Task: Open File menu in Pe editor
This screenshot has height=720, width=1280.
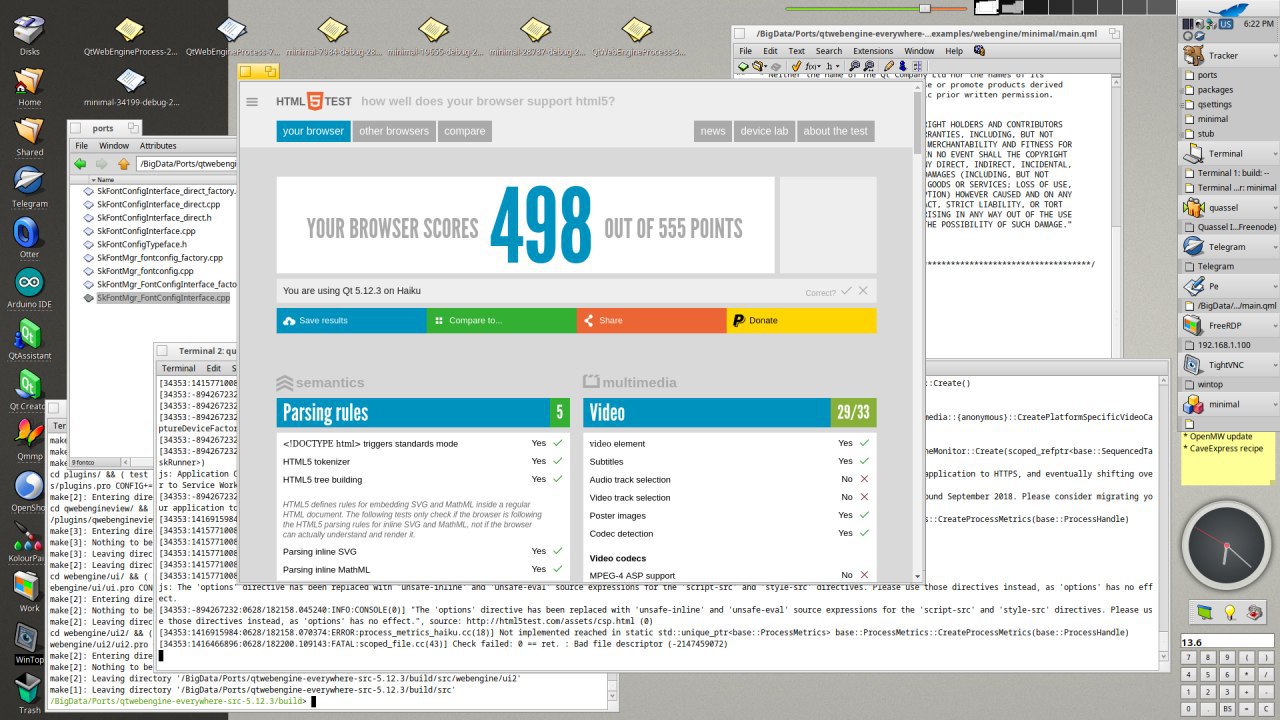Action: coord(745,50)
